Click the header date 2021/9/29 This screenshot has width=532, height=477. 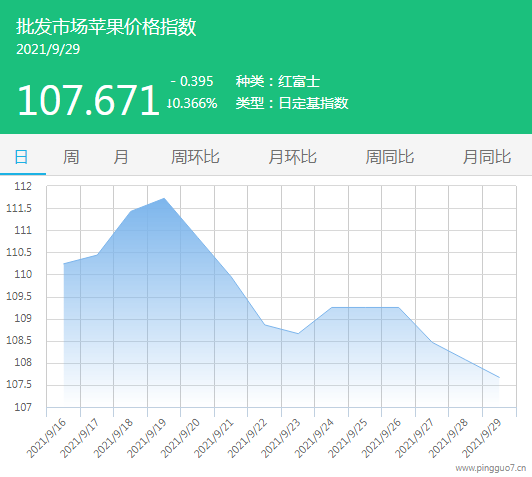pyautogui.click(x=48, y=50)
